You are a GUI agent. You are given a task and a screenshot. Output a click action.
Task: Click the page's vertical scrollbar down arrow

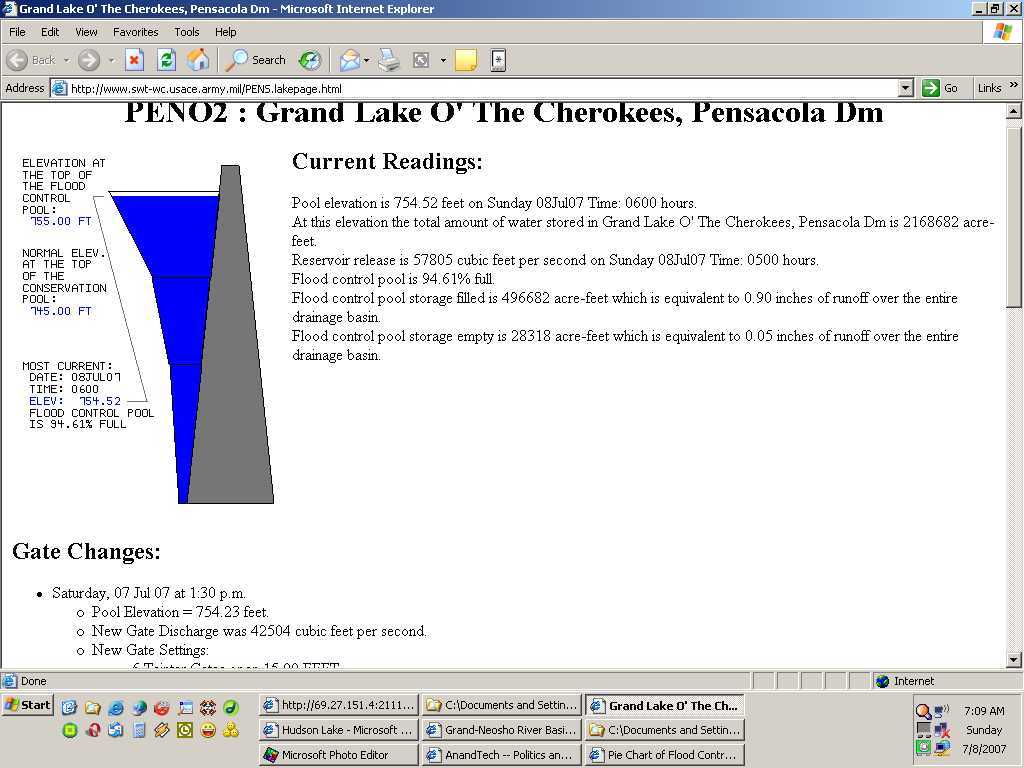click(x=1013, y=659)
